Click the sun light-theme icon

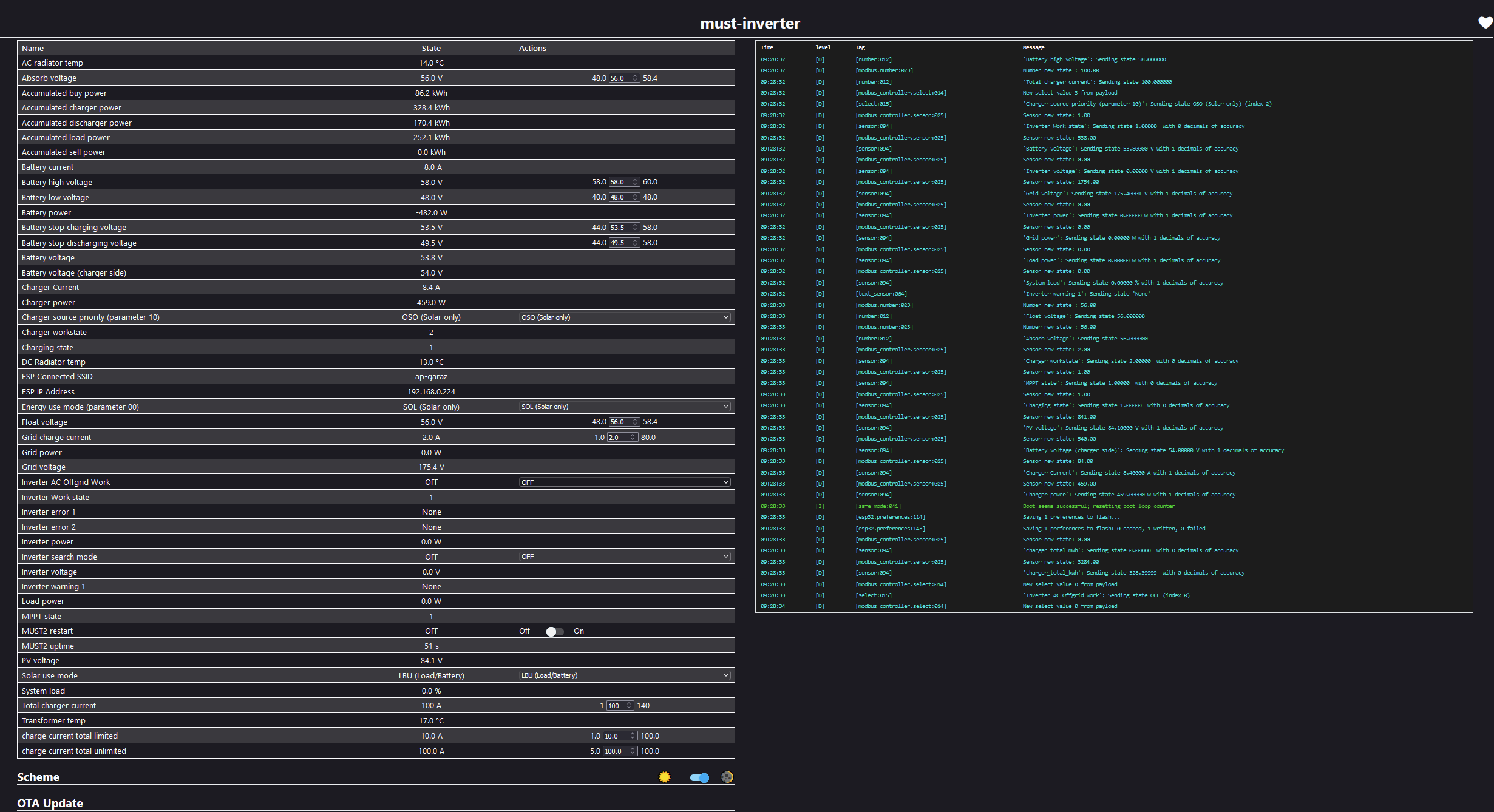point(665,777)
